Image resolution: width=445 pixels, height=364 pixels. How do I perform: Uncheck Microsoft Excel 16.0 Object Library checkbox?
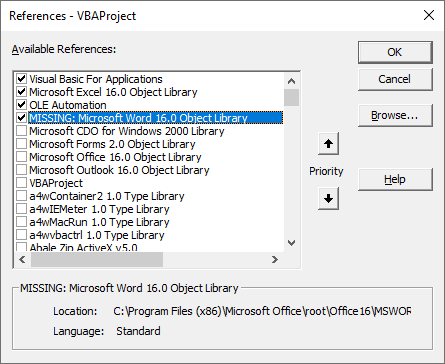pyautogui.click(x=22, y=92)
